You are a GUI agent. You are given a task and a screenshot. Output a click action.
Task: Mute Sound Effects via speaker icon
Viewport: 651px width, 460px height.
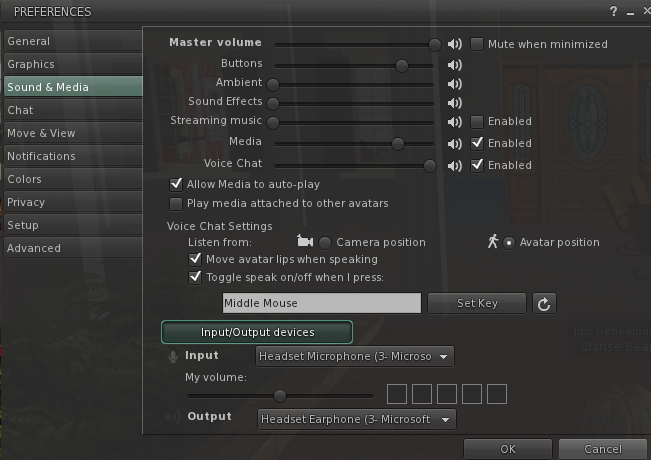[x=455, y=103]
